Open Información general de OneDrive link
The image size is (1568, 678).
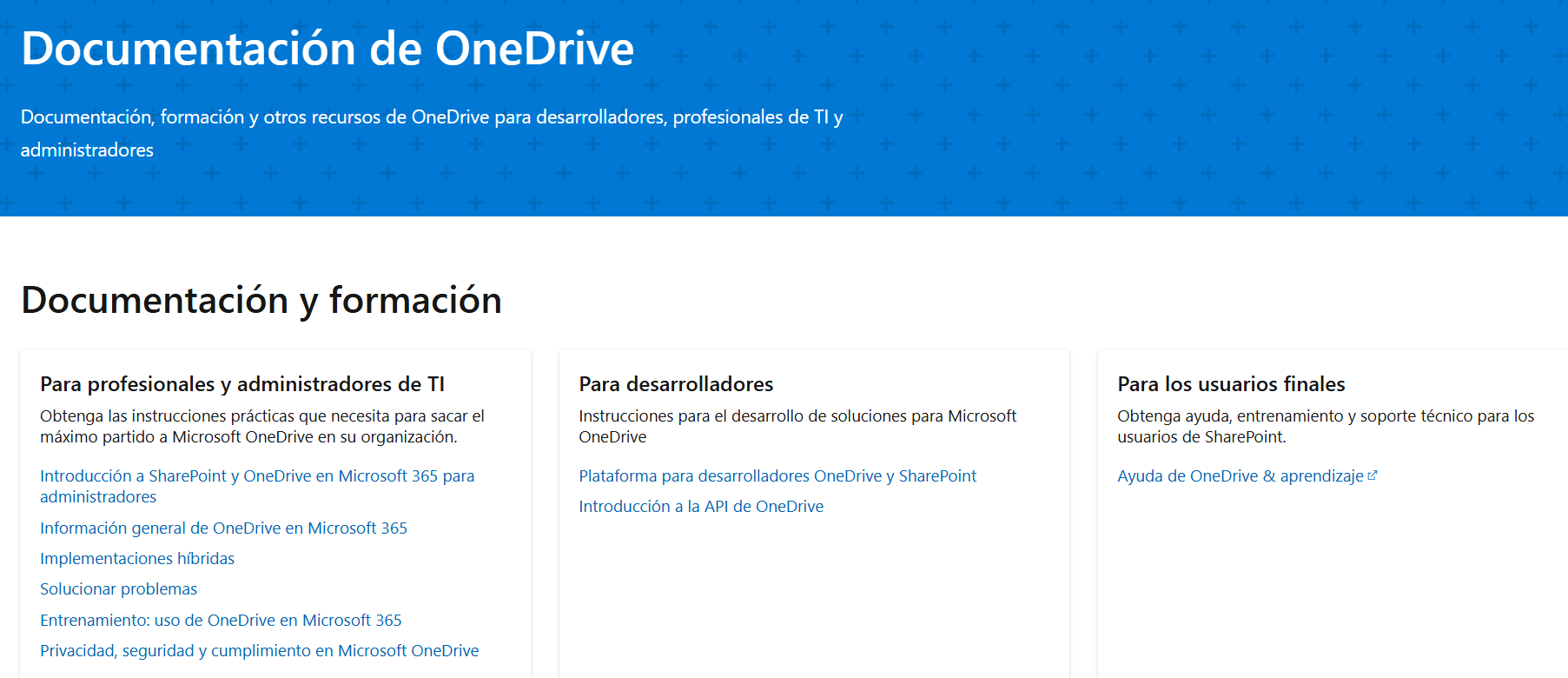click(223, 528)
